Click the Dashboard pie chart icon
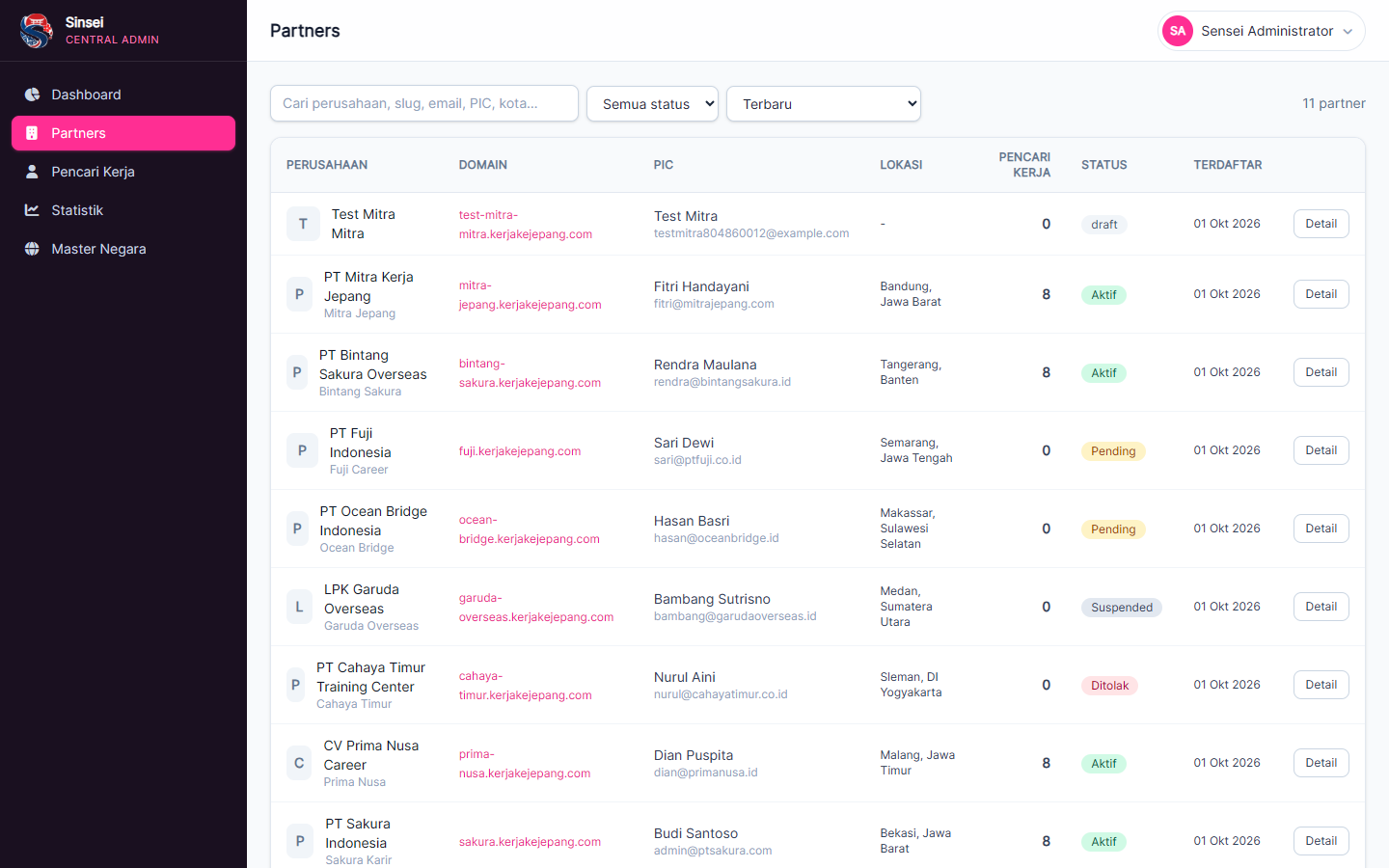Image resolution: width=1389 pixels, height=868 pixels. [x=32, y=95]
